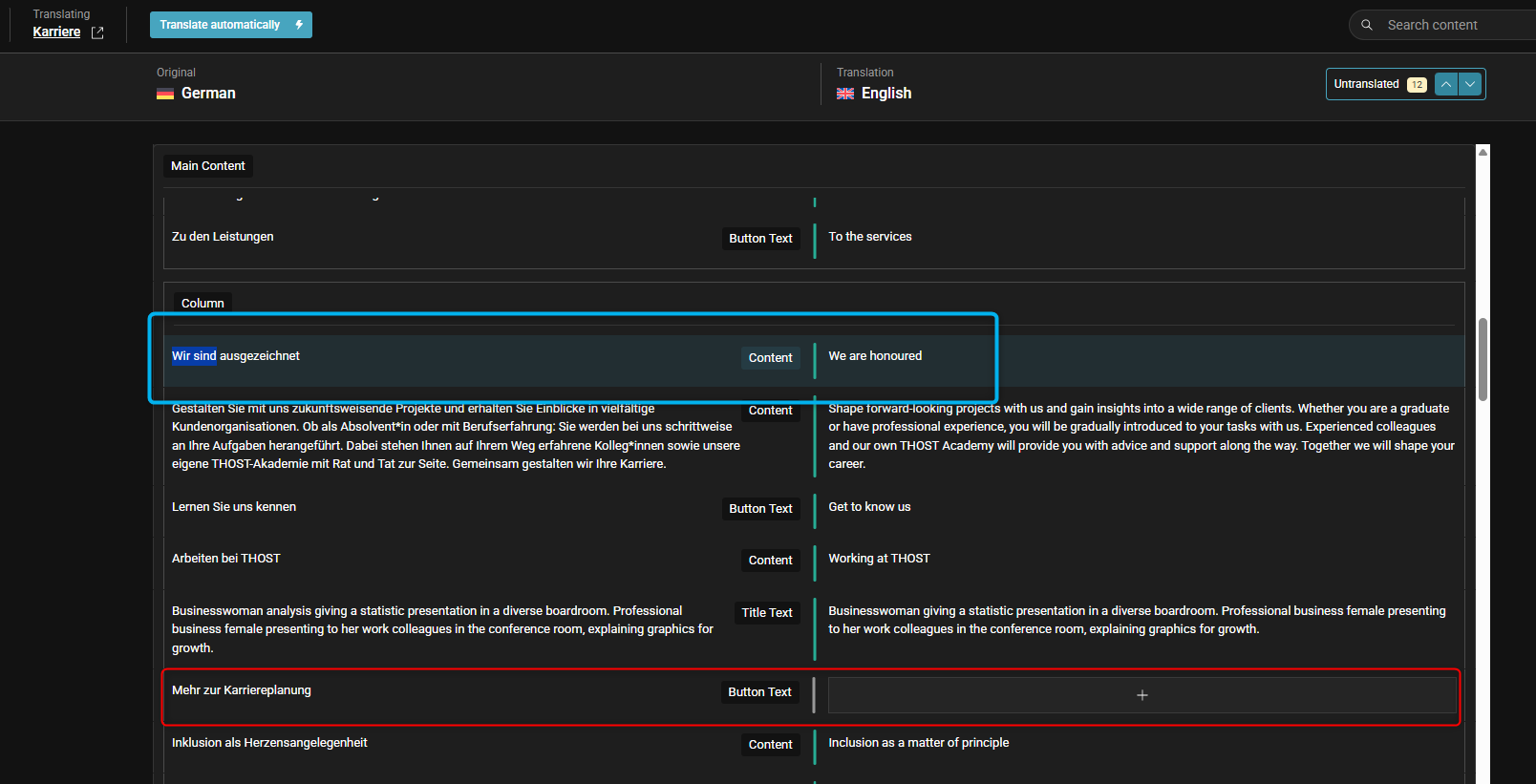
Task: Click the Untranslated counter badge showing 12
Action: (1417, 85)
